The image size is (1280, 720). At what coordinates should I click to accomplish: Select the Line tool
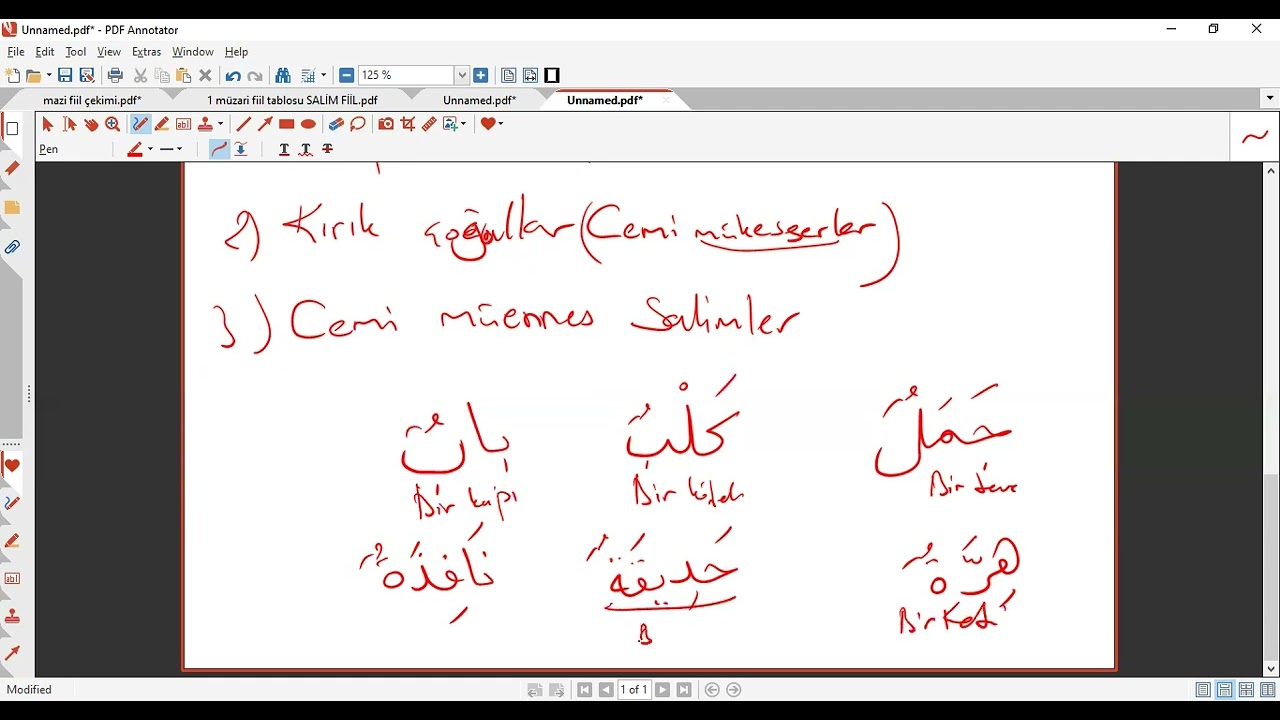243,124
